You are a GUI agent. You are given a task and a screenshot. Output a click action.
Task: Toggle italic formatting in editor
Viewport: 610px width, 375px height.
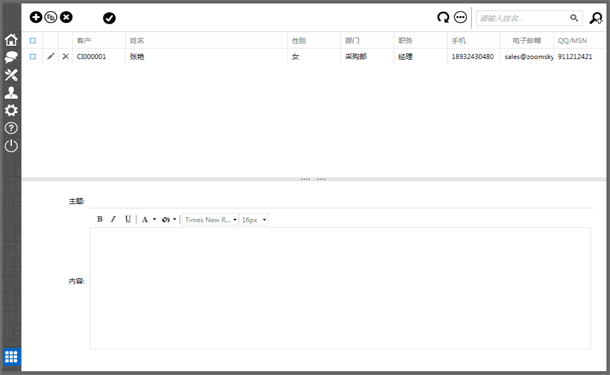(113, 219)
